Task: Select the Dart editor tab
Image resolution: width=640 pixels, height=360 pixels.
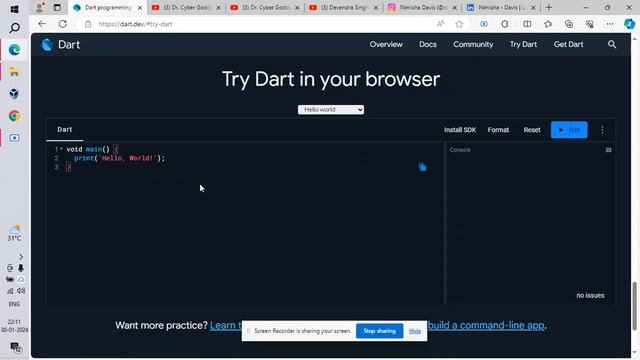Action: 64,129
